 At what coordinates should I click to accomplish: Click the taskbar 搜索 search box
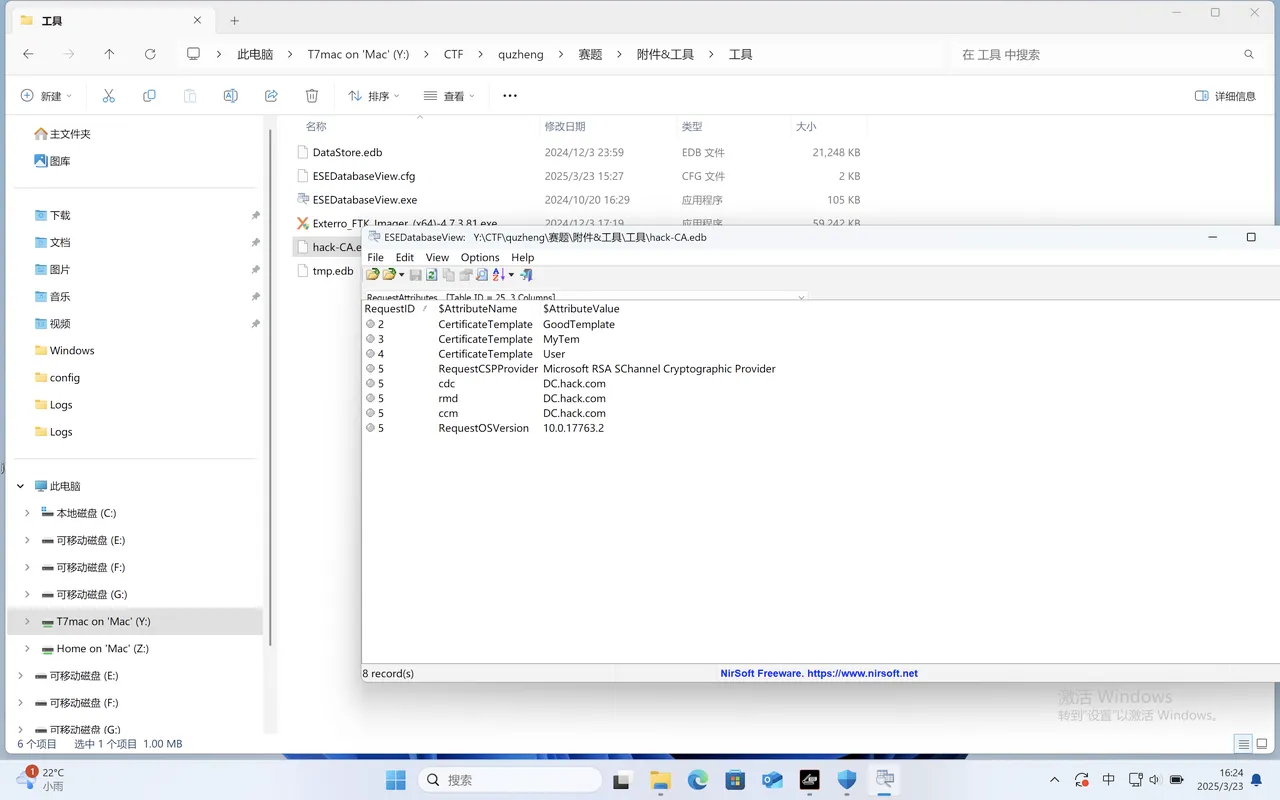click(x=509, y=780)
